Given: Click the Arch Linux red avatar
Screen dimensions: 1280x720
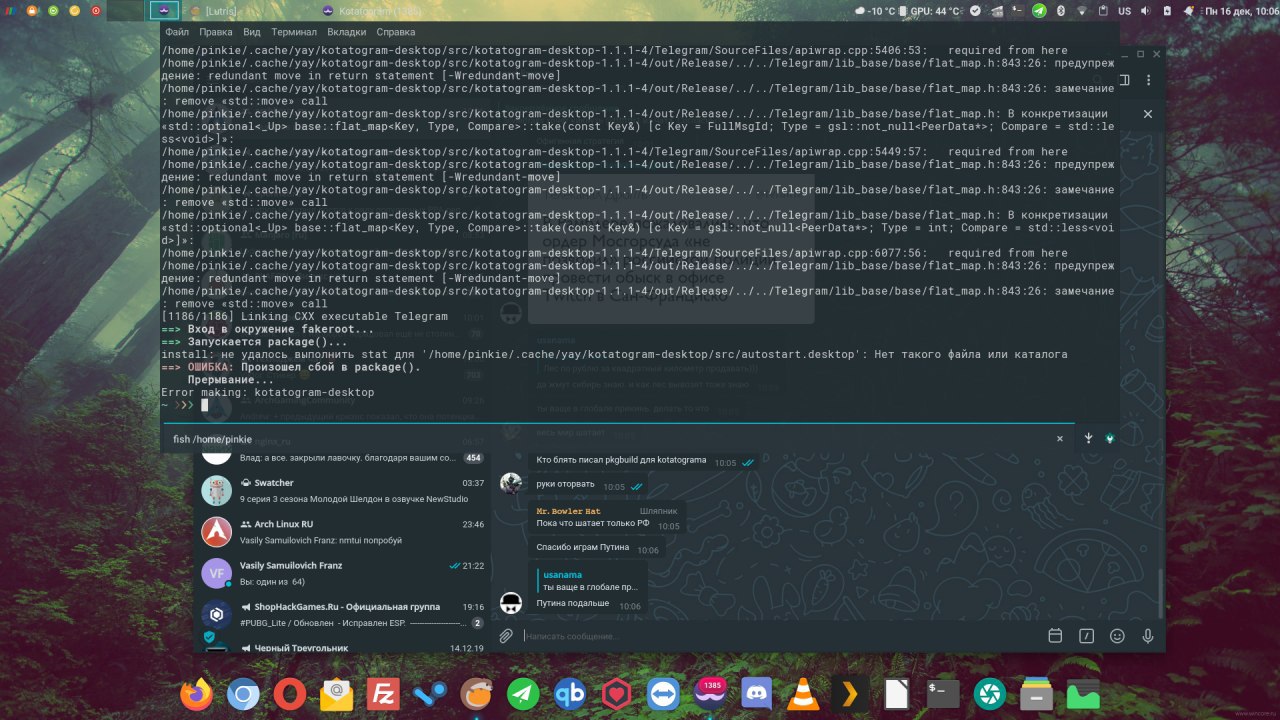Looking at the screenshot, I should [x=217, y=532].
